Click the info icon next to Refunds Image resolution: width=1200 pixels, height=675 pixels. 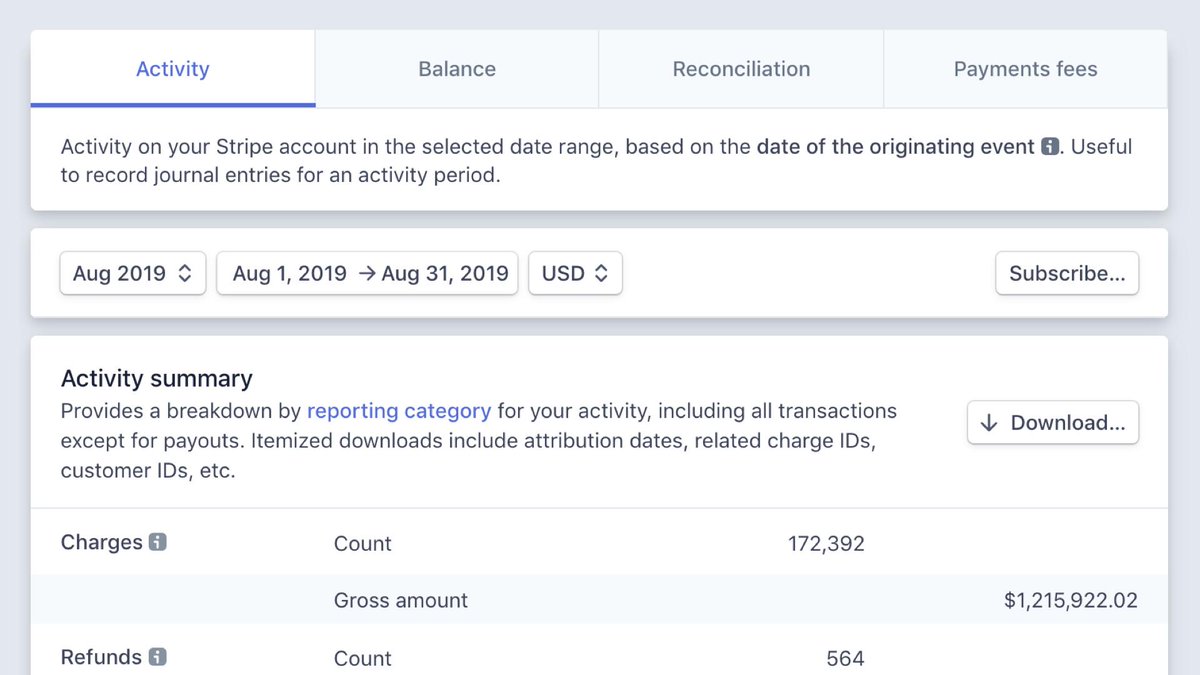pyautogui.click(x=157, y=657)
